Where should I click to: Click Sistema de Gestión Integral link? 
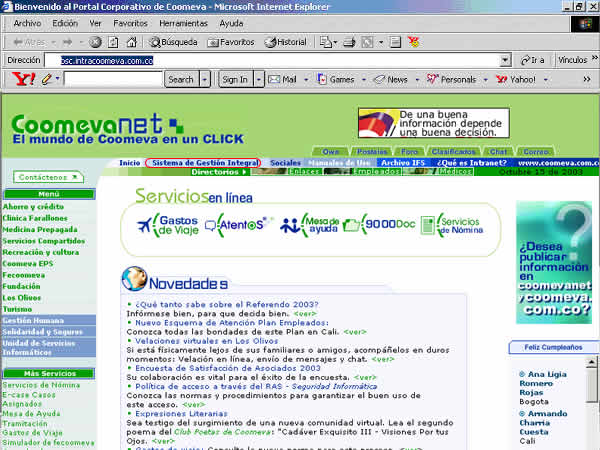(205, 162)
